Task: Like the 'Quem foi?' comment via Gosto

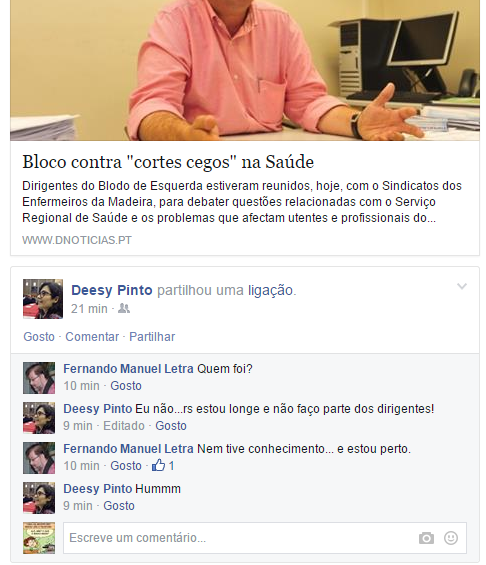Action: click(x=126, y=386)
